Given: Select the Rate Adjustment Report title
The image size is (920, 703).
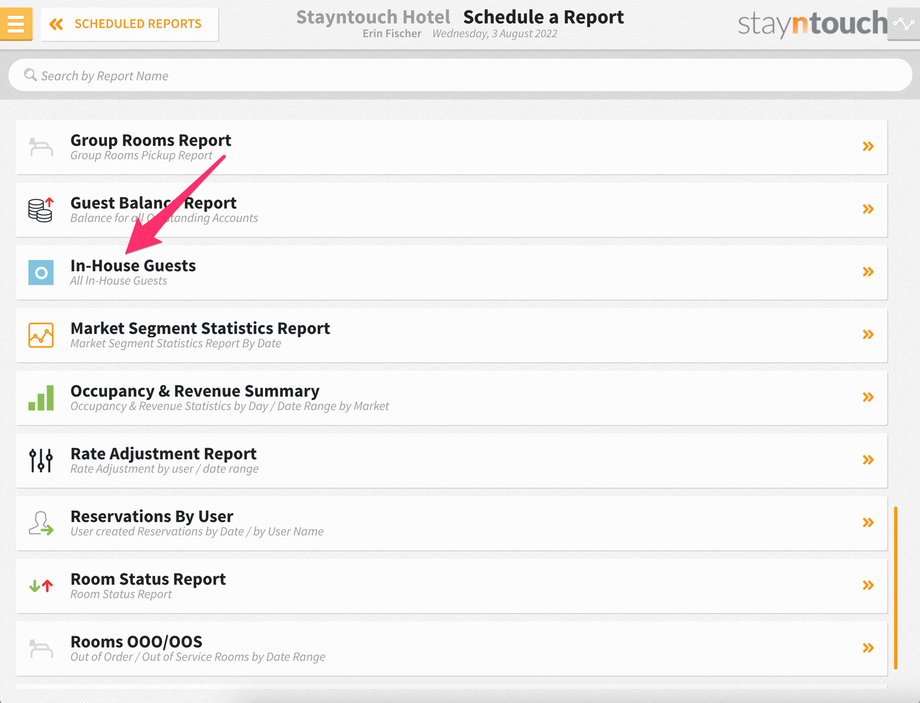Looking at the screenshot, I should (163, 454).
